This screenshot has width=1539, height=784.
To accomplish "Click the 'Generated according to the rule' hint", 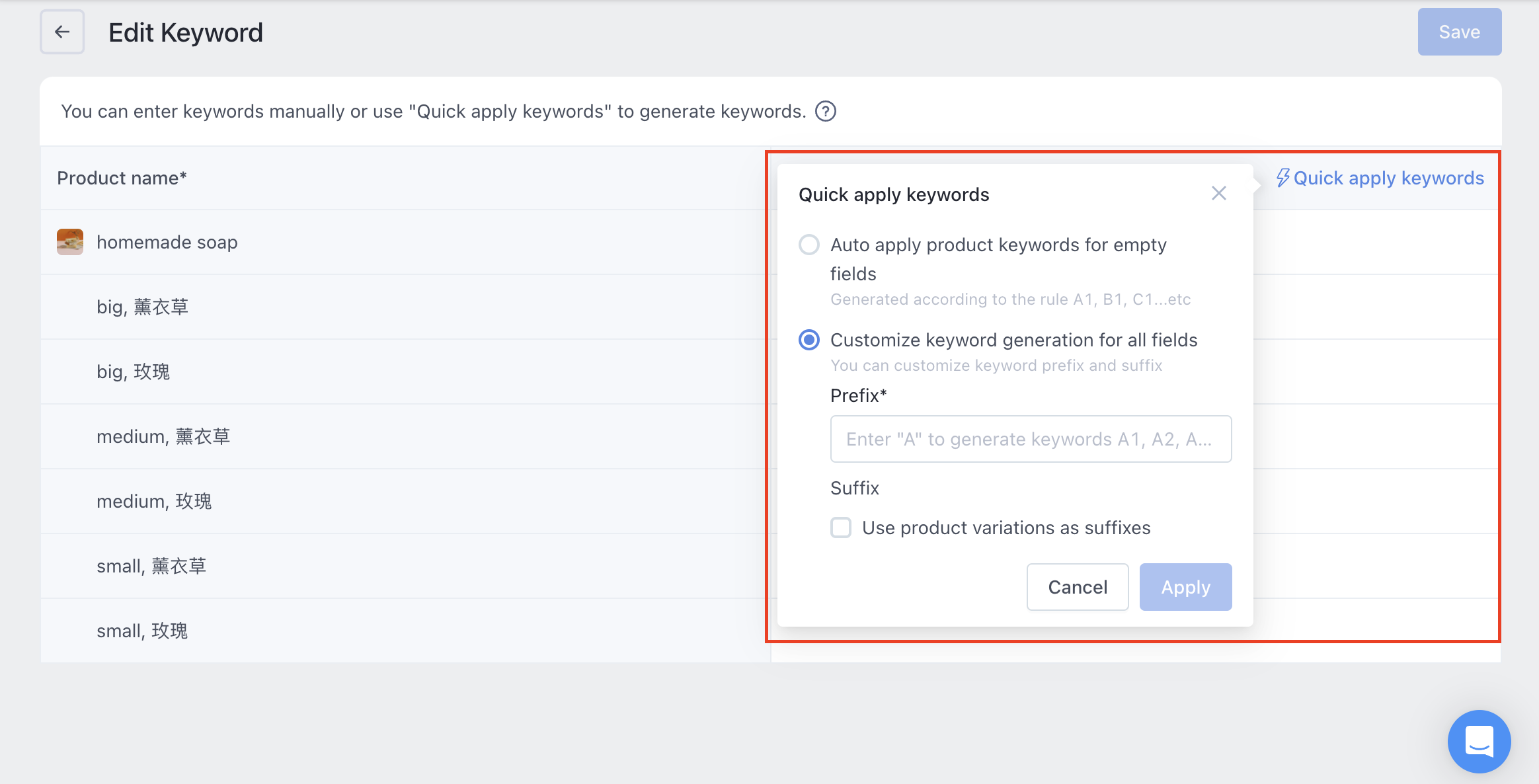I will coord(1010,299).
